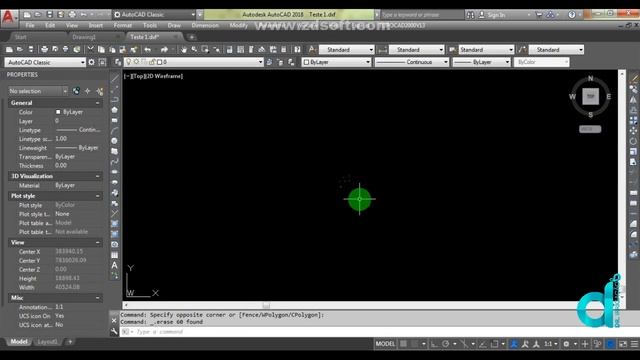Click the new drawing tab plus button
This screenshot has height=360, width=640.
[x=191, y=37]
